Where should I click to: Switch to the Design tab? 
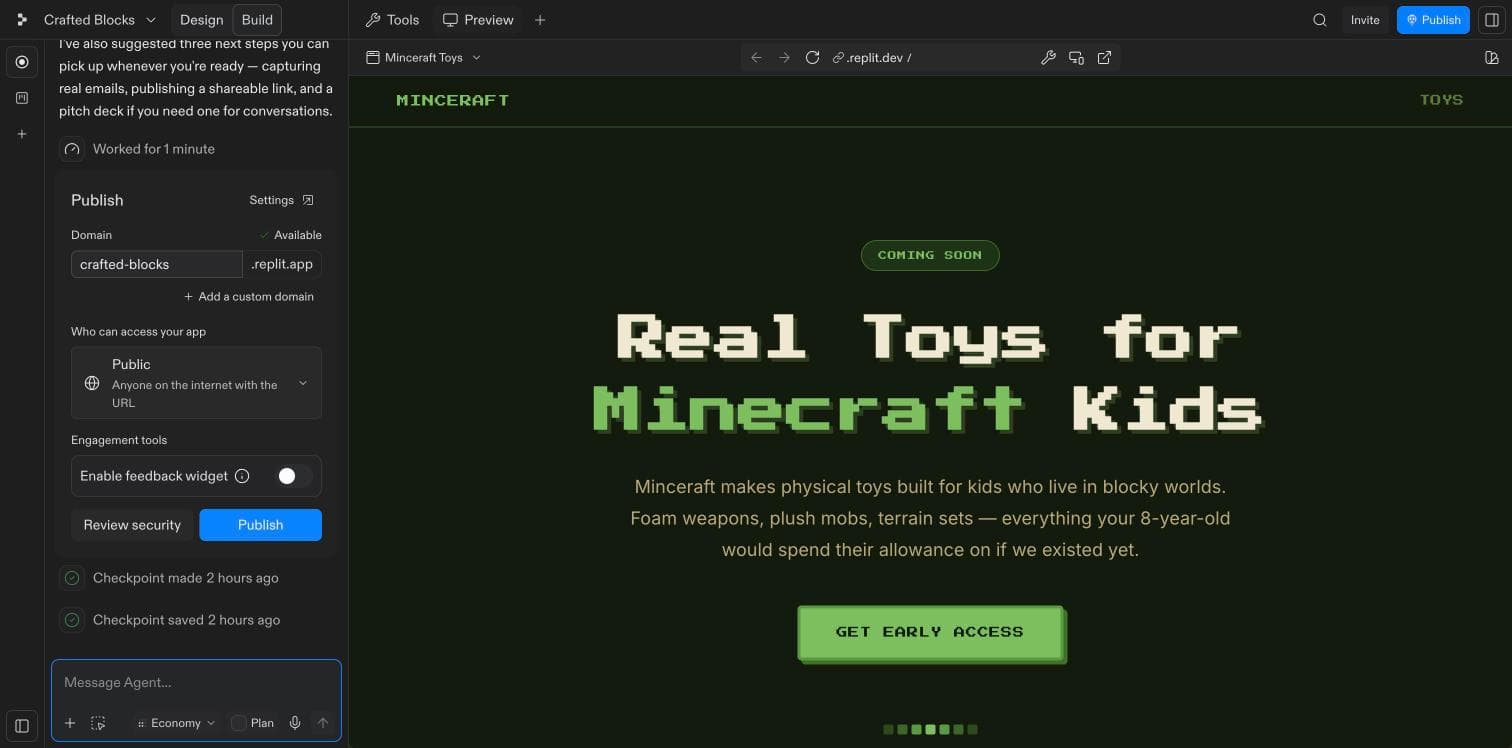(201, 20)
